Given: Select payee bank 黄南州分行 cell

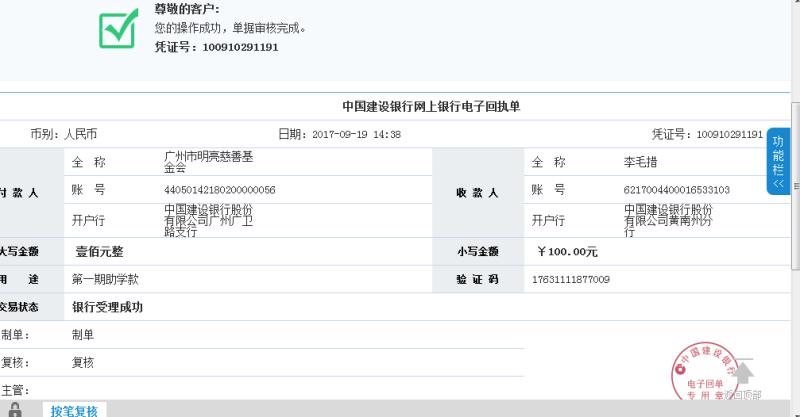Looking at the screenshot, I should point(668,220).
